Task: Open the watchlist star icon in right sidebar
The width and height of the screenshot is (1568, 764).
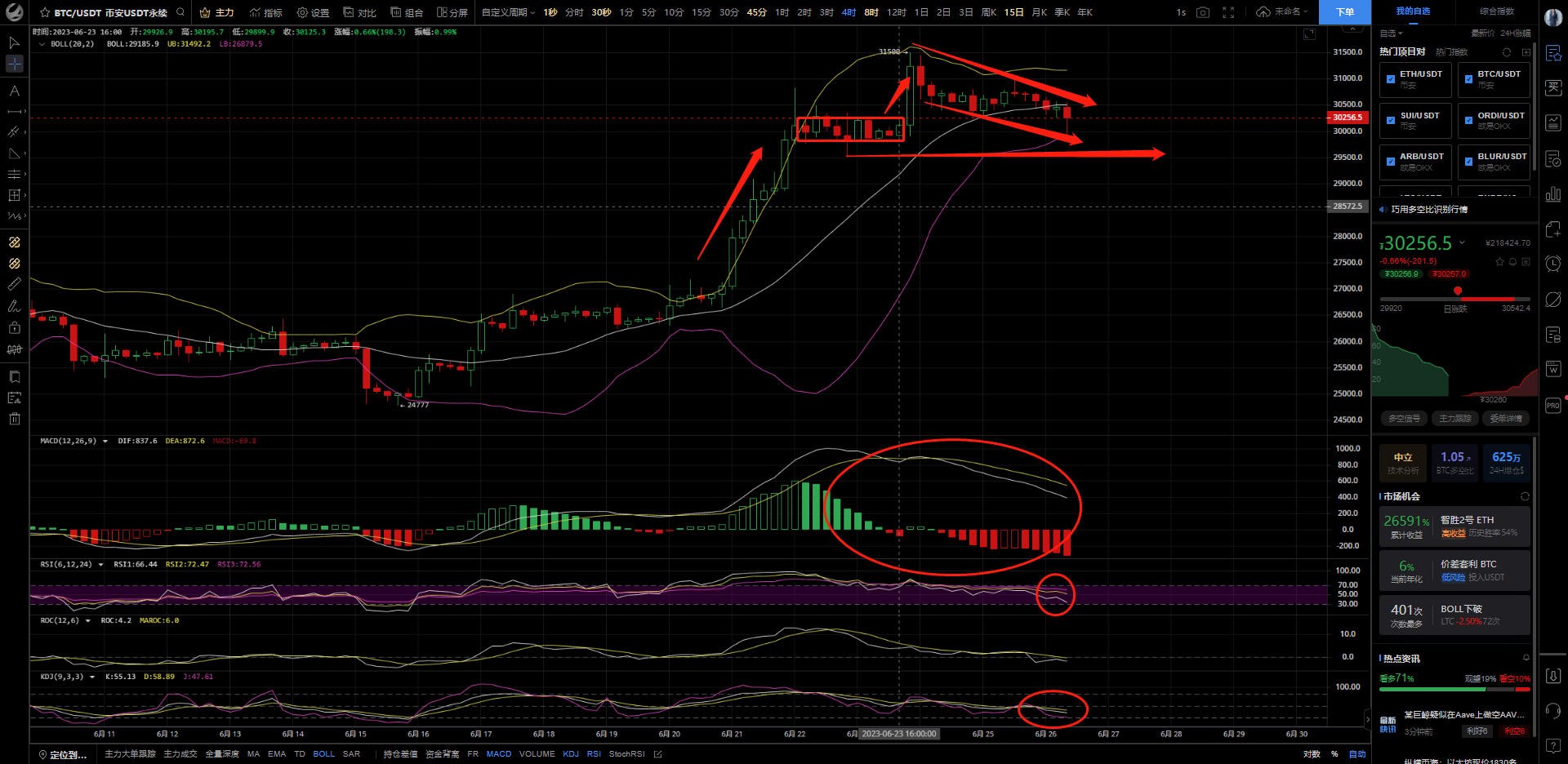Action: point(1553,53)
